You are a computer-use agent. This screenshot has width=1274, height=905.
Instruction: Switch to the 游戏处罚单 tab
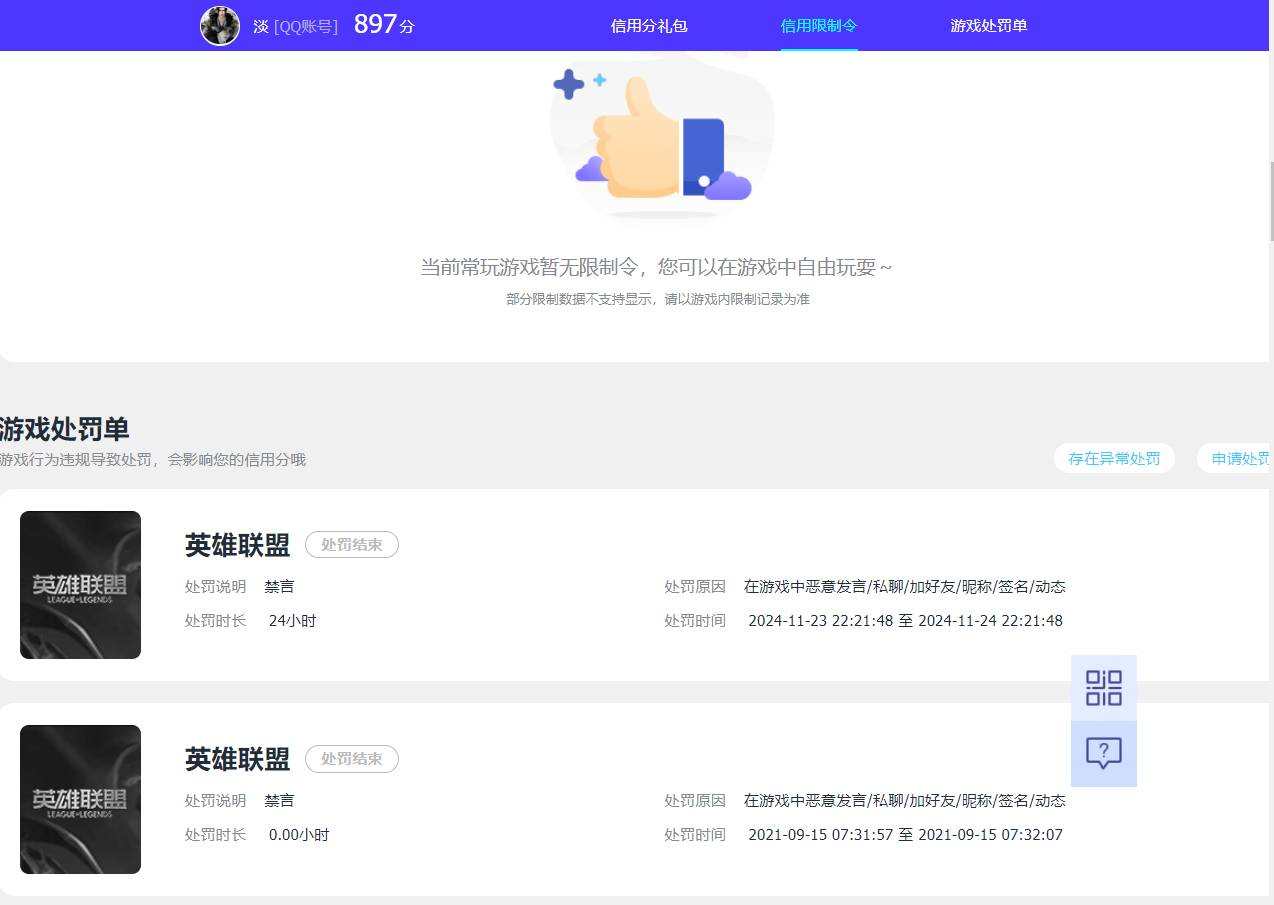click(989, 26)
